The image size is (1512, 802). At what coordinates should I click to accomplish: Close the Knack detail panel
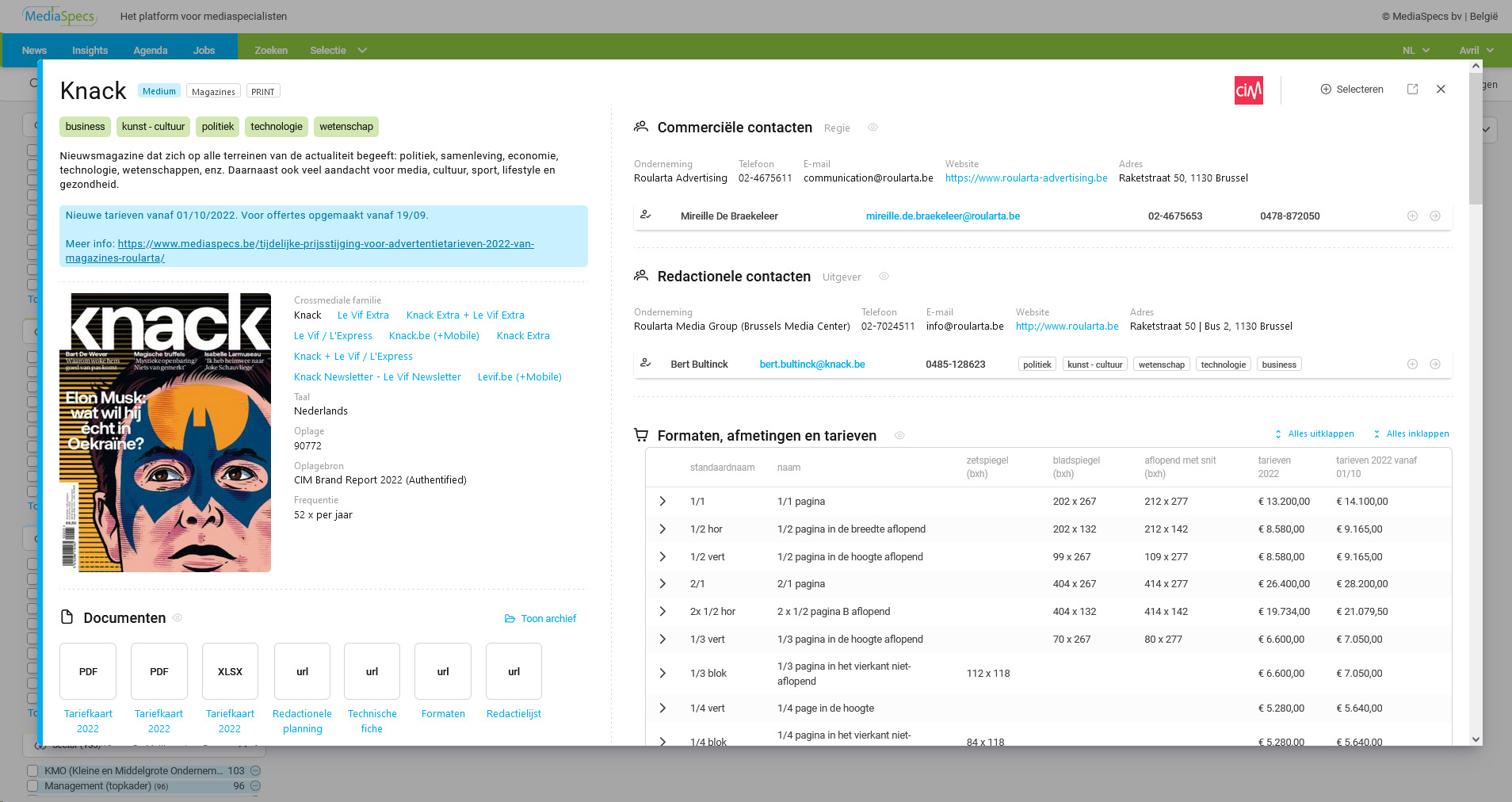coord(1441,90)
